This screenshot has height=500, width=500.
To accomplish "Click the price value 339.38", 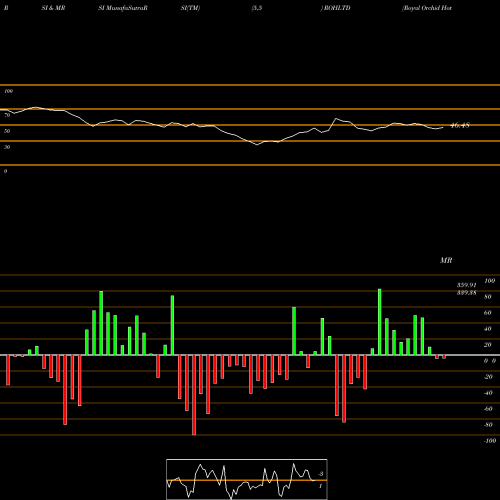I will click(x=467, y=293).
